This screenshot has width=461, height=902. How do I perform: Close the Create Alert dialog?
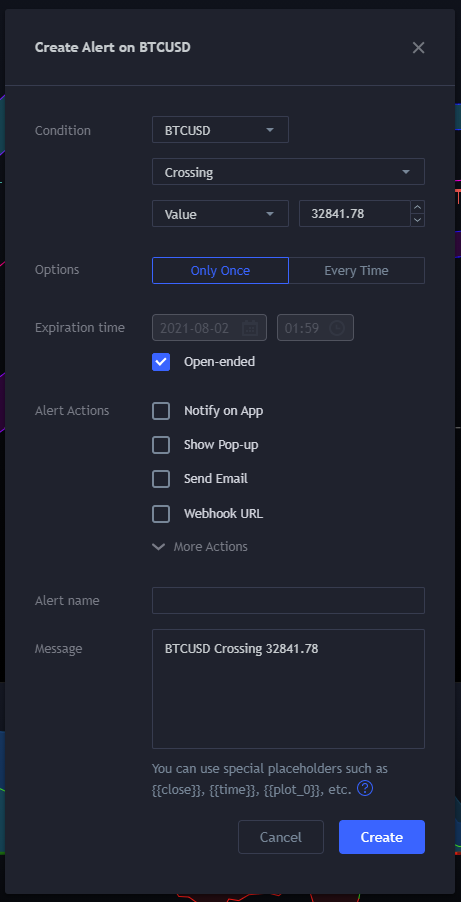point(418,48)
